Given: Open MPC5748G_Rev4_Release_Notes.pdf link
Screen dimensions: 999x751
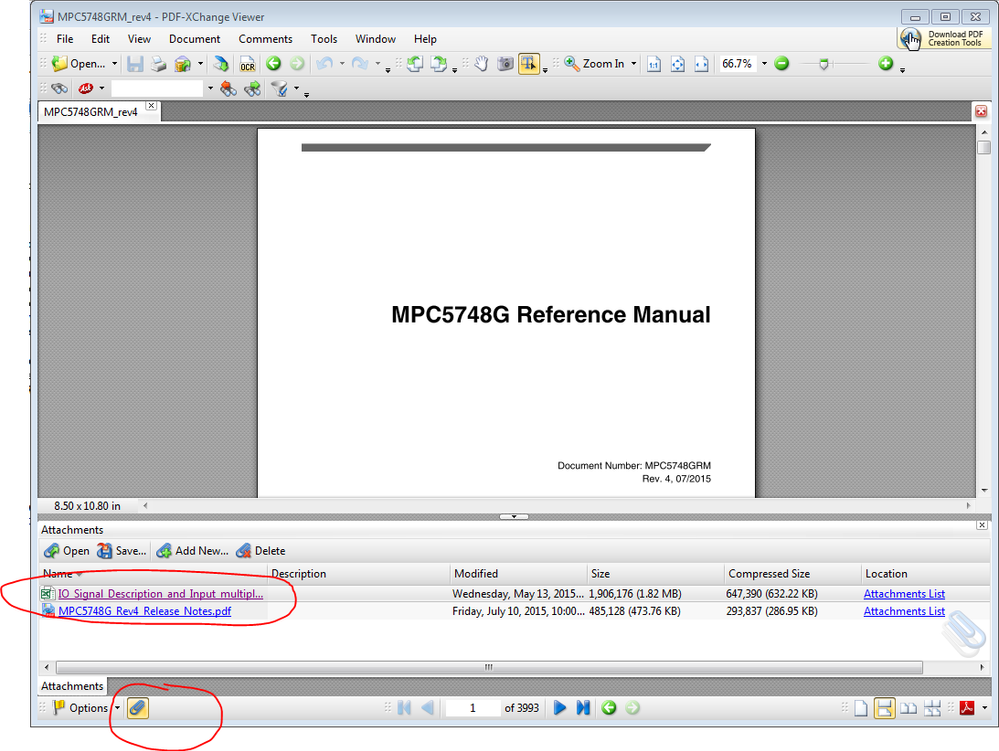Looking at the screenshot, I should [145, 611].
